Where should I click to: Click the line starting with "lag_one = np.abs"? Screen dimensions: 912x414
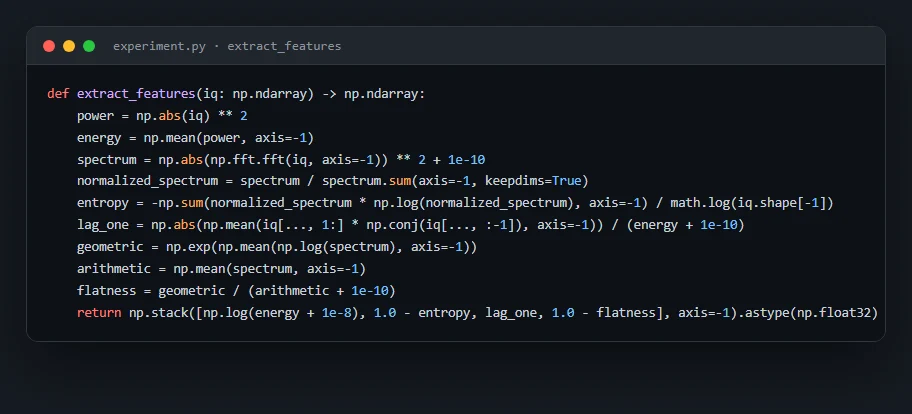click(x=411, y=225)
